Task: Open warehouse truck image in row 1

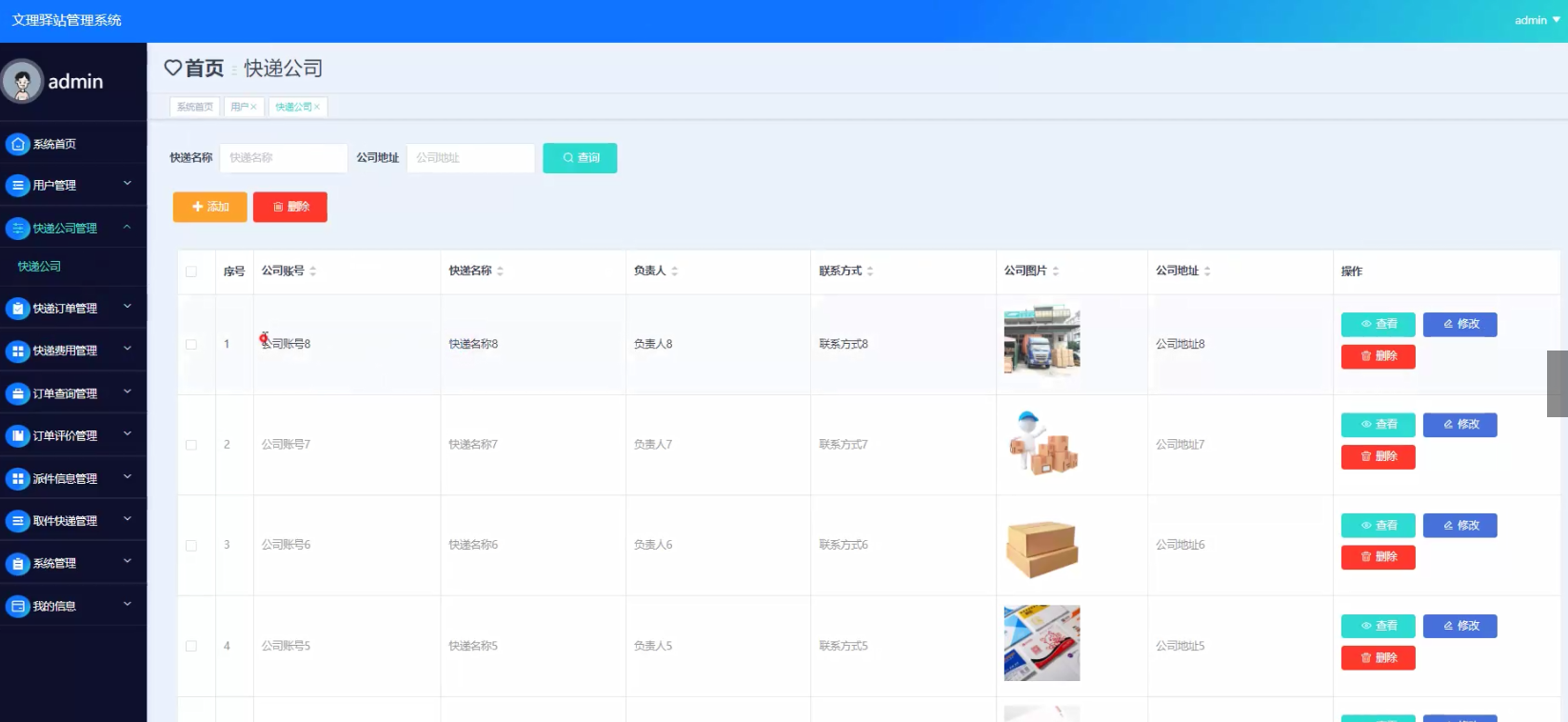Action: click(x=1042, y=340)
